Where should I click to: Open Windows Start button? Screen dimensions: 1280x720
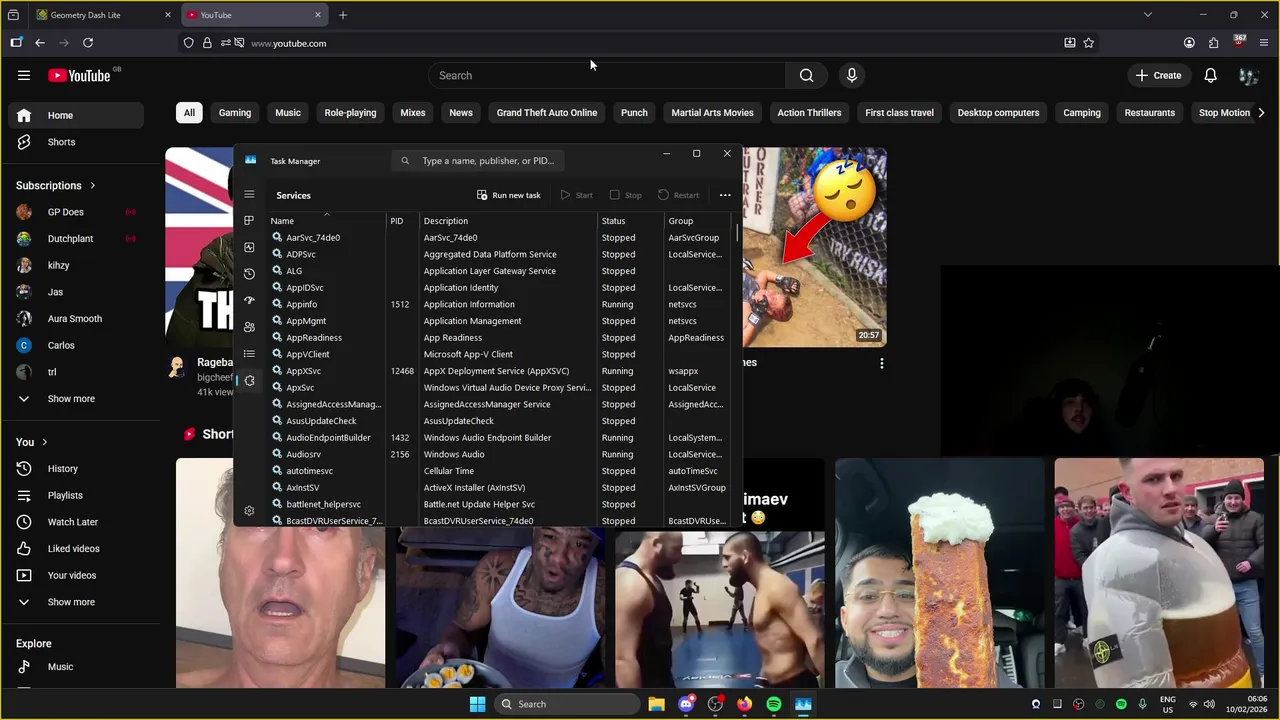[477, 704]
